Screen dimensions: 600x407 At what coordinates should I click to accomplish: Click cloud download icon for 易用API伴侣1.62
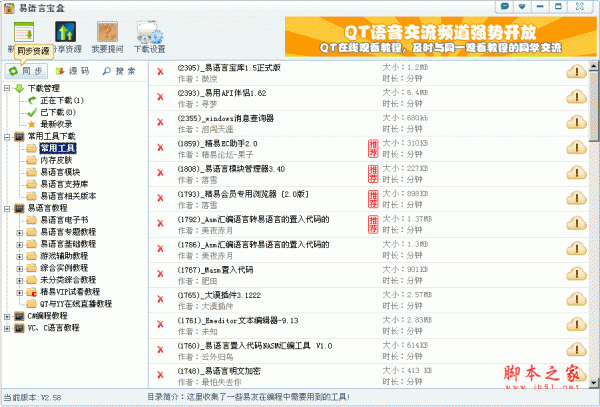[x=576, y=97]
